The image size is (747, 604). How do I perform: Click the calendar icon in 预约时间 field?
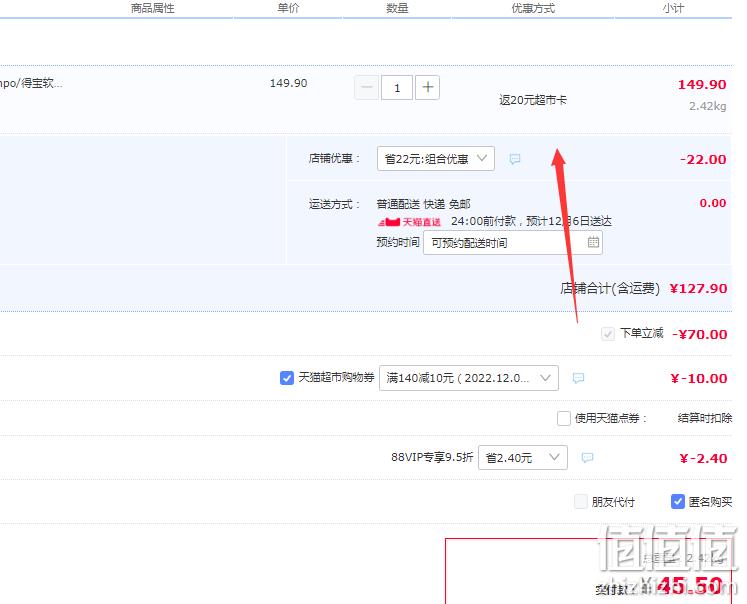coord(593,242)
